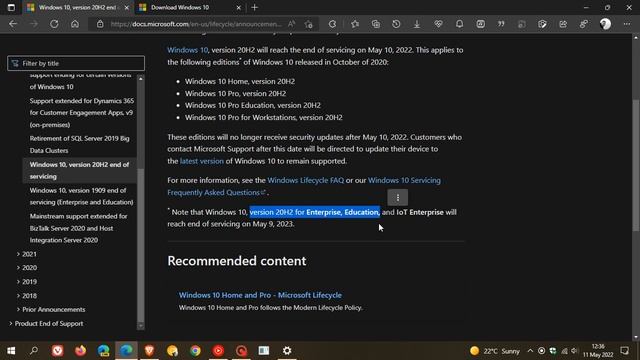Open the Share icon in the toolbar
Viewport: 640px width, 360px height.
coord(563,24)
